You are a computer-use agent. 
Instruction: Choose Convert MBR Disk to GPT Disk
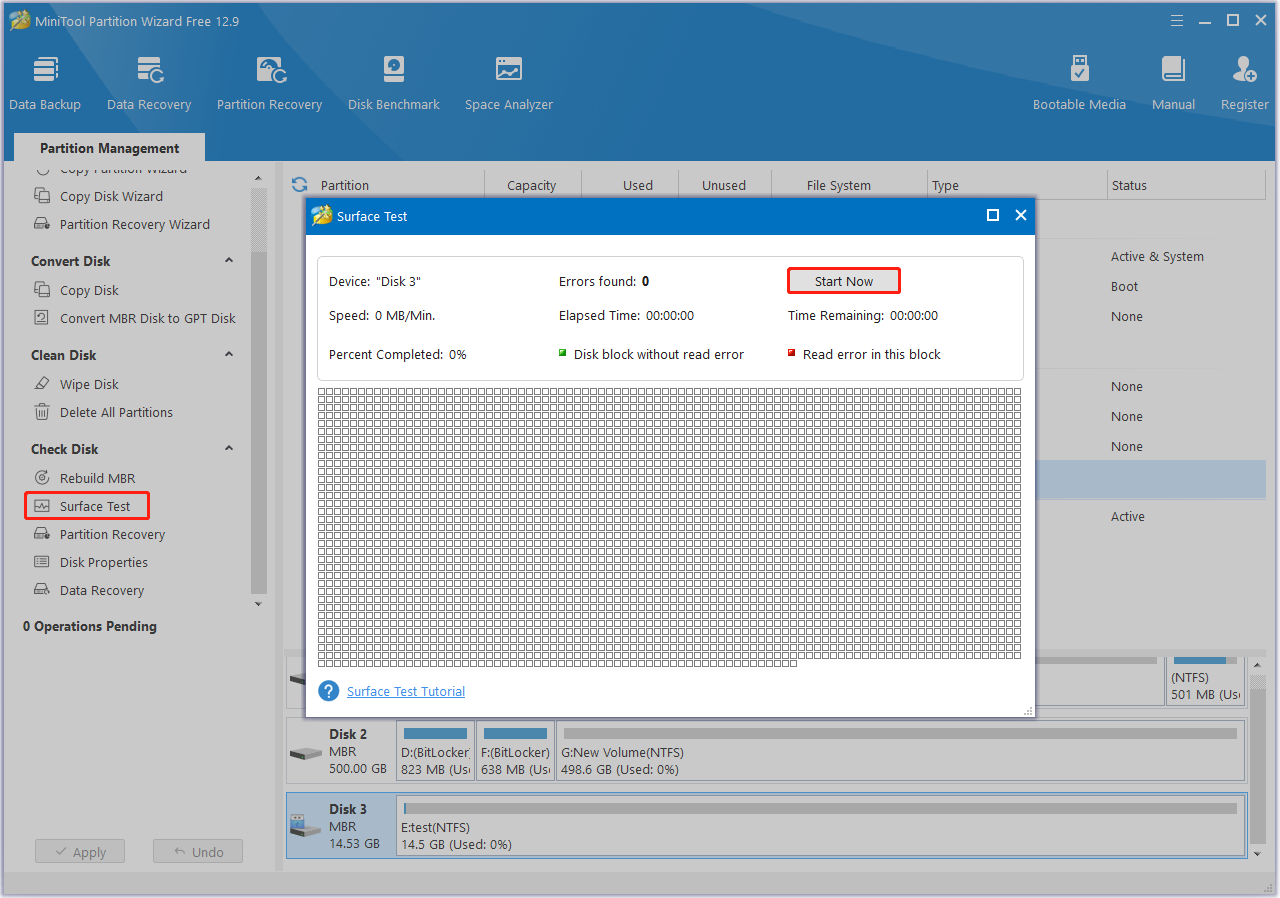148,318
